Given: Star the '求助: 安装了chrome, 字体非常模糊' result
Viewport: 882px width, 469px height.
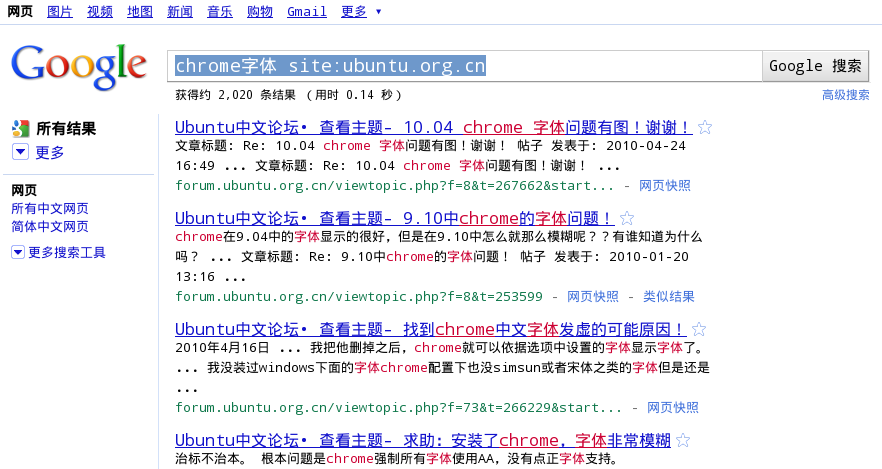Looking at the screenshot, I should coord(683,440).
